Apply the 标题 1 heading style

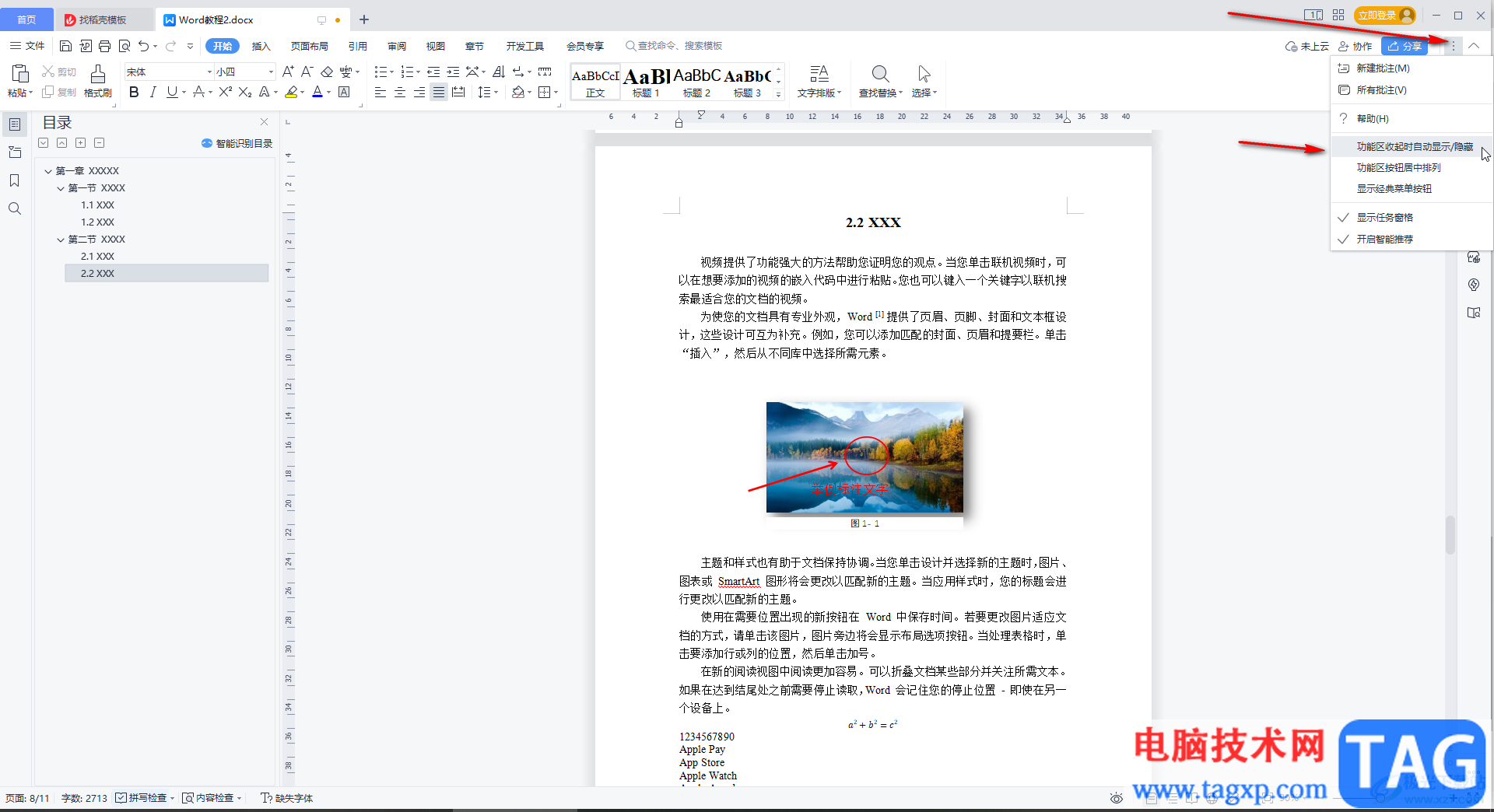[646, 82]
